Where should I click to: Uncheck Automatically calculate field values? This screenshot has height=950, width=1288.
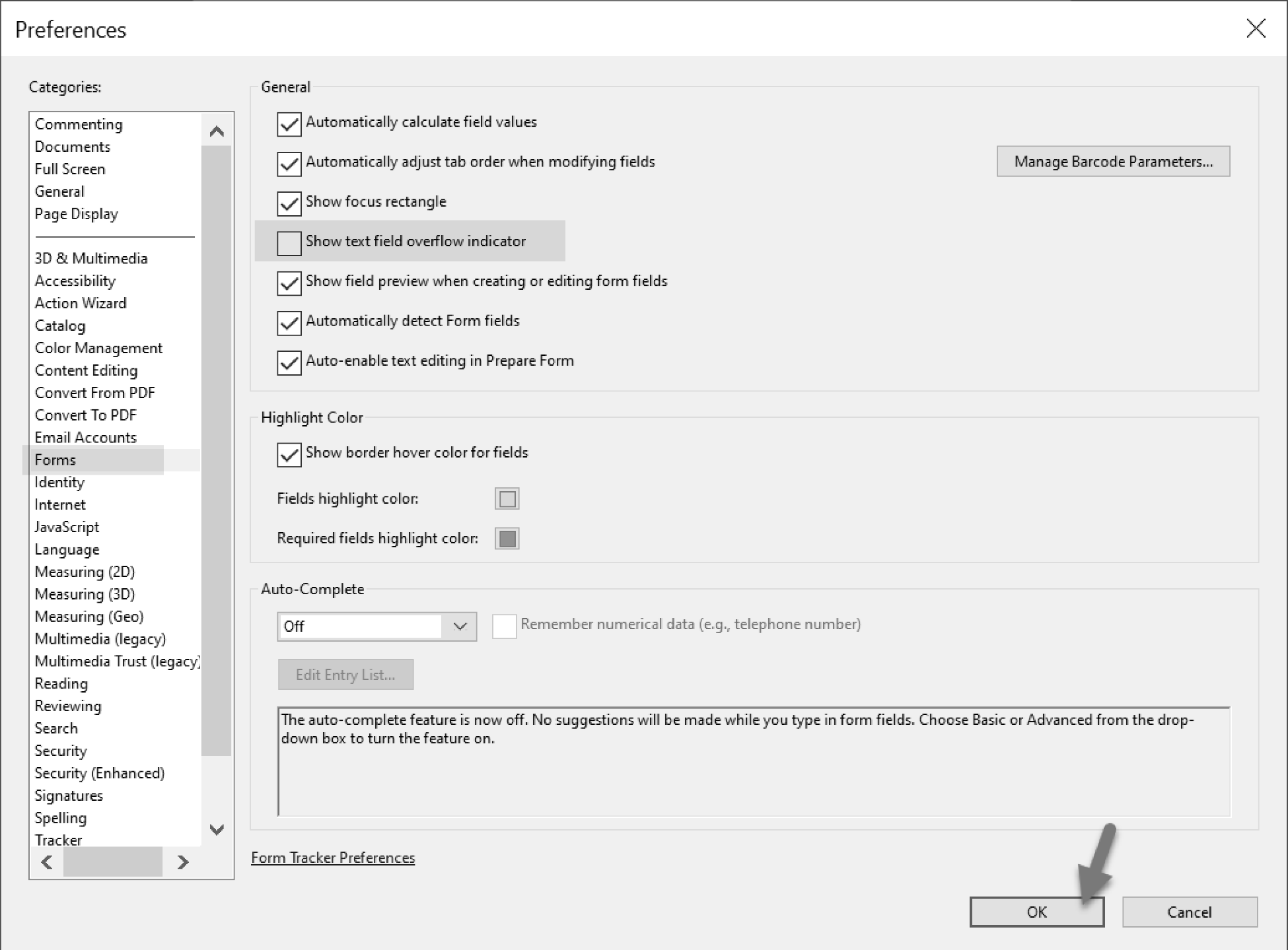tap(289, 123)
